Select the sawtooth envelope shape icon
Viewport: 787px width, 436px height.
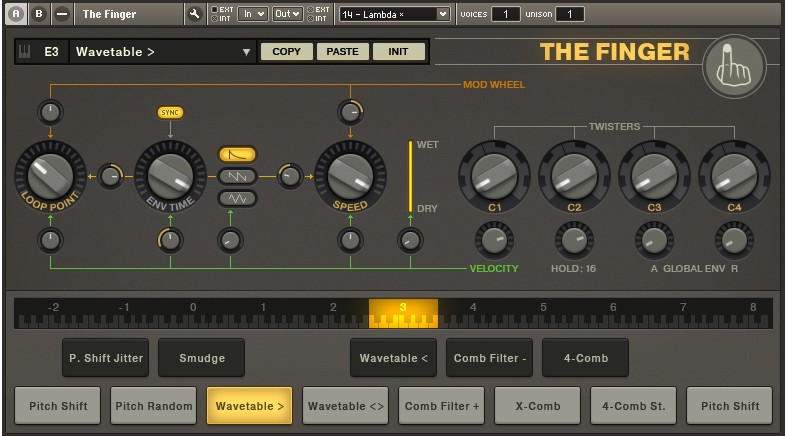click(x=237, y=176)
